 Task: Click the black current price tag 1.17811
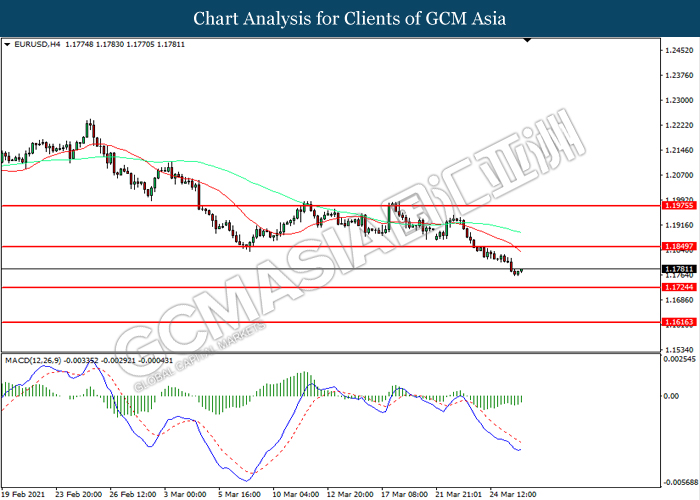coord(679,269)
